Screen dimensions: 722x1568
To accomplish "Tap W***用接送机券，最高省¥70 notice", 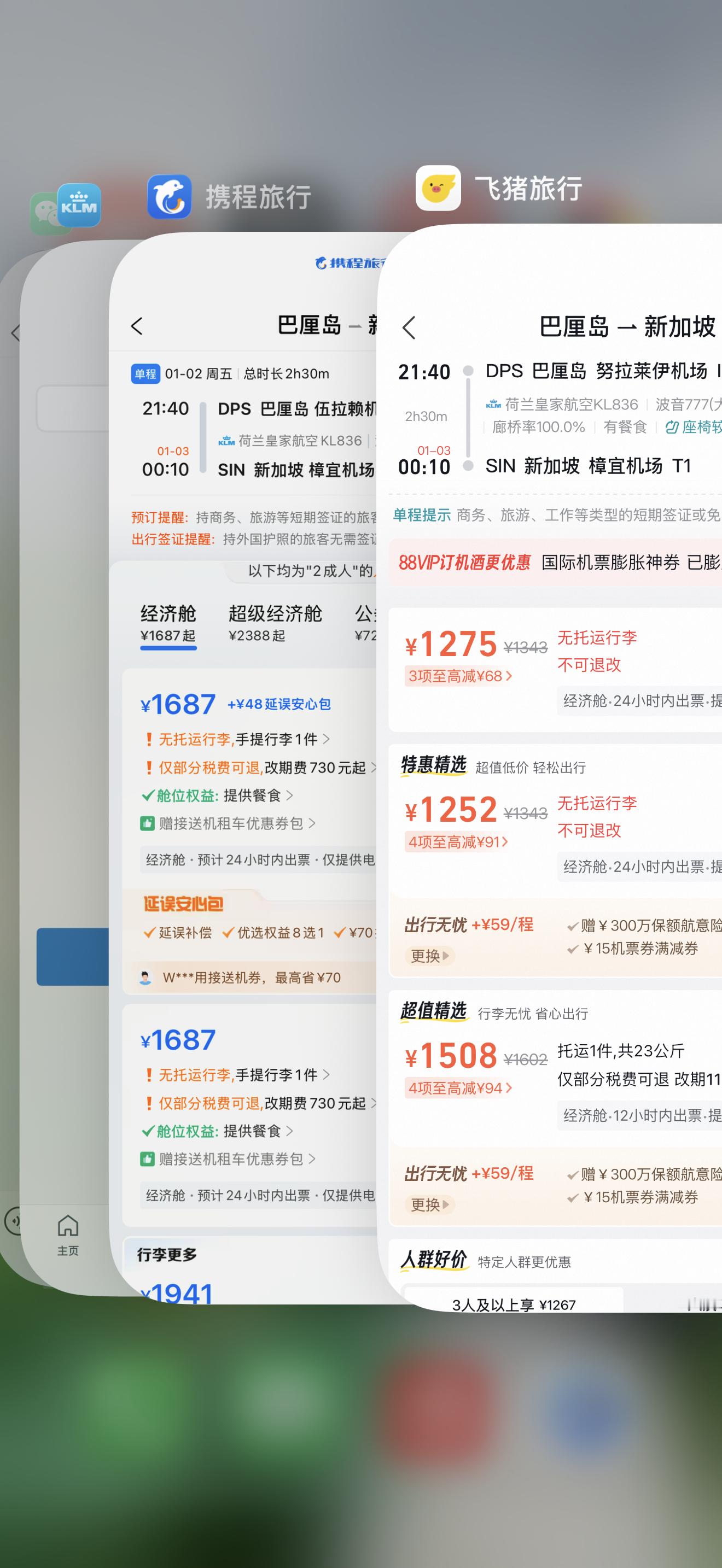I will [252, 978].
